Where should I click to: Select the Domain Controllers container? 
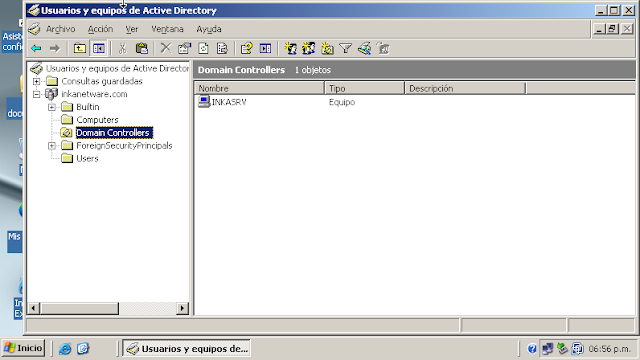(113, 133)
